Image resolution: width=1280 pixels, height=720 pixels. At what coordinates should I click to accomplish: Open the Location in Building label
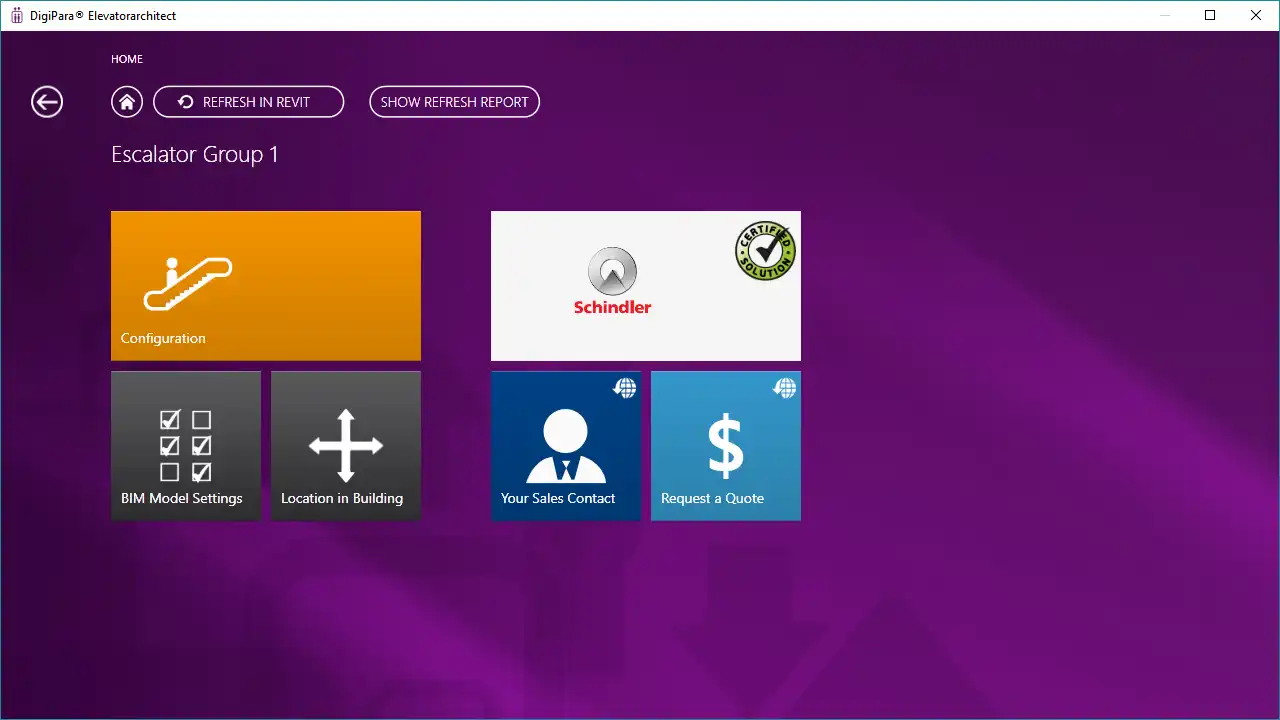coord(342,498)
